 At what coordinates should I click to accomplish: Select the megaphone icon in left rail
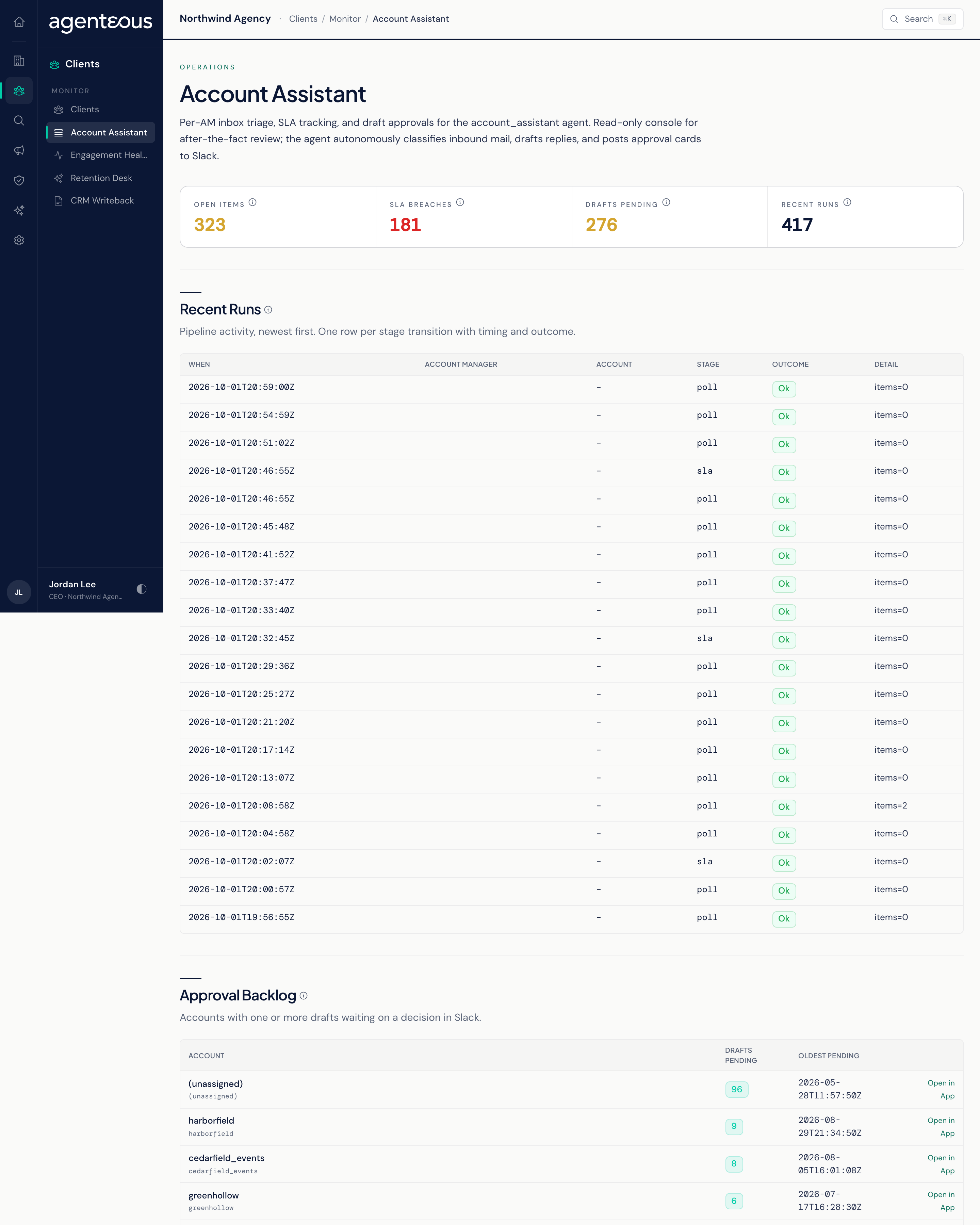coord(19,150)
